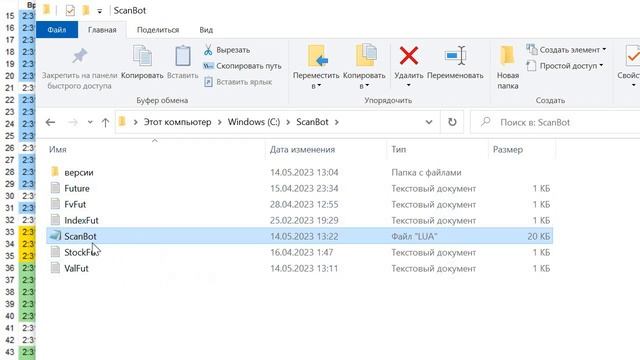Click the properties checkbox icon in title bar
Viewport: 640px width, 360px height.
(x=70, y=11)
